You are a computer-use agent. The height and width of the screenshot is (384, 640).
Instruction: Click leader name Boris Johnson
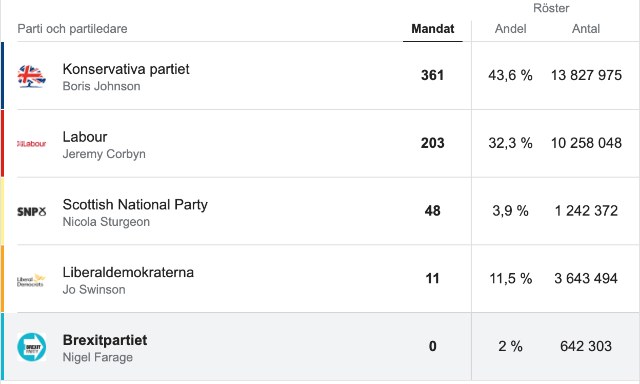click(x=101, y=86)
